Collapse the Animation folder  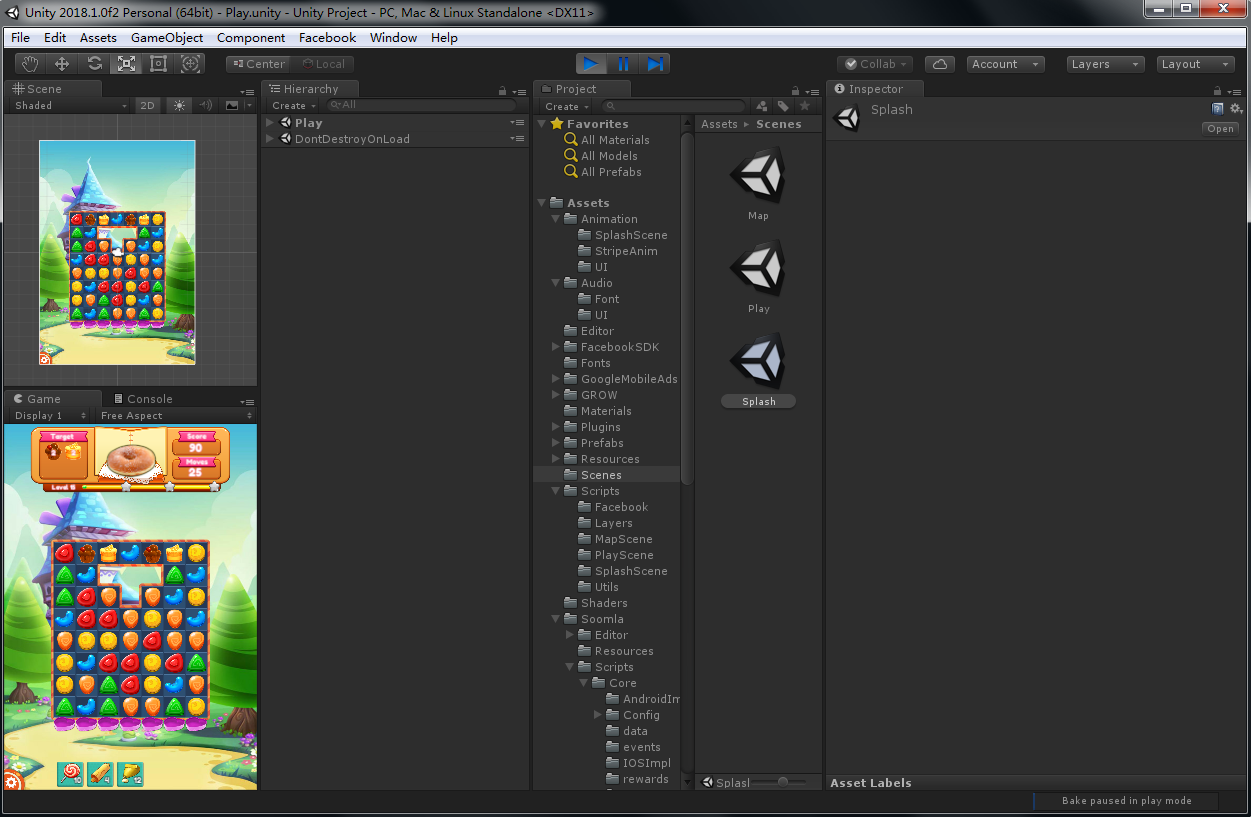point(556,219)
